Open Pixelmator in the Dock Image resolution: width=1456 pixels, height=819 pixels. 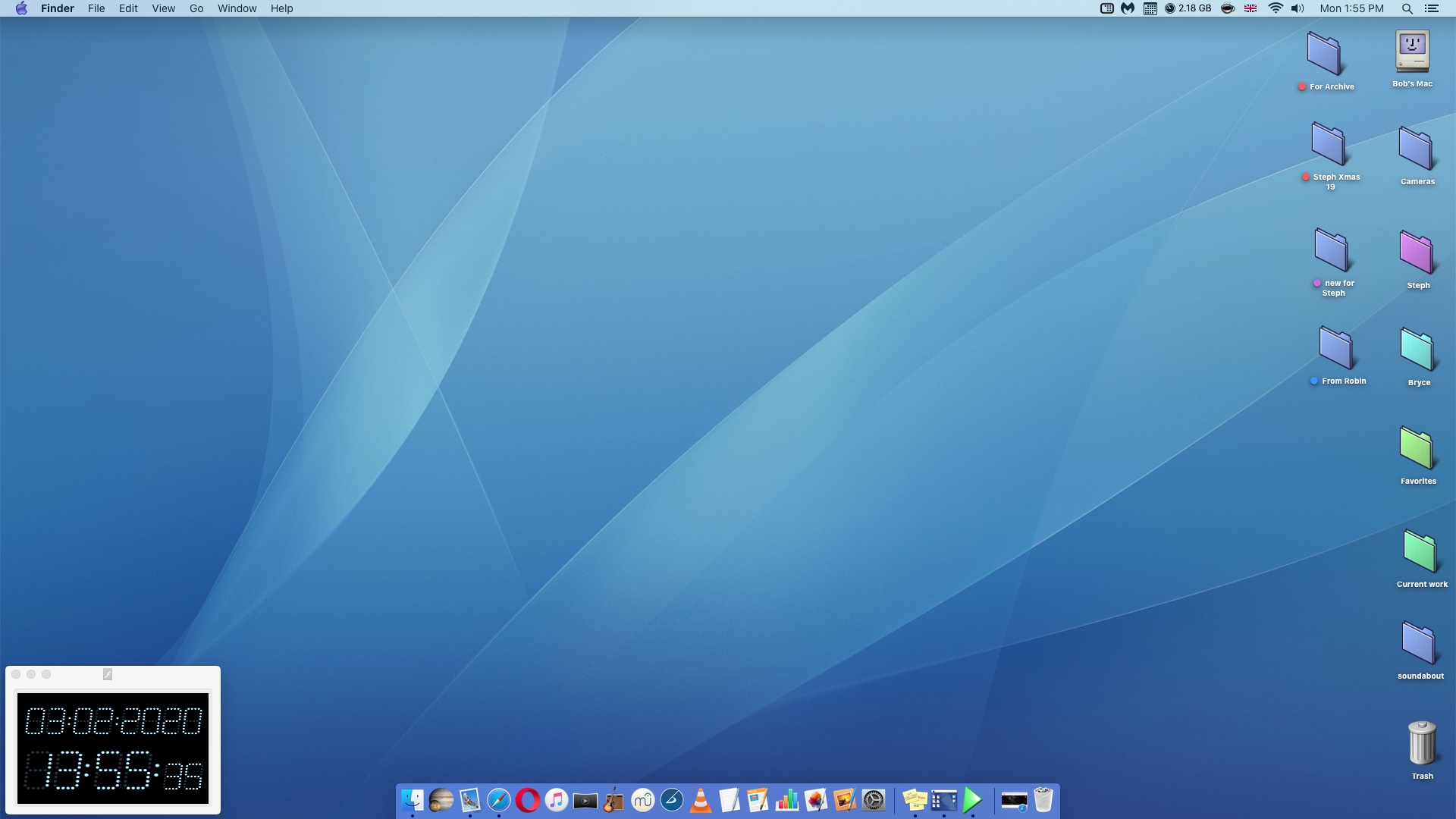pyautogui.click(x=815, y=800)
